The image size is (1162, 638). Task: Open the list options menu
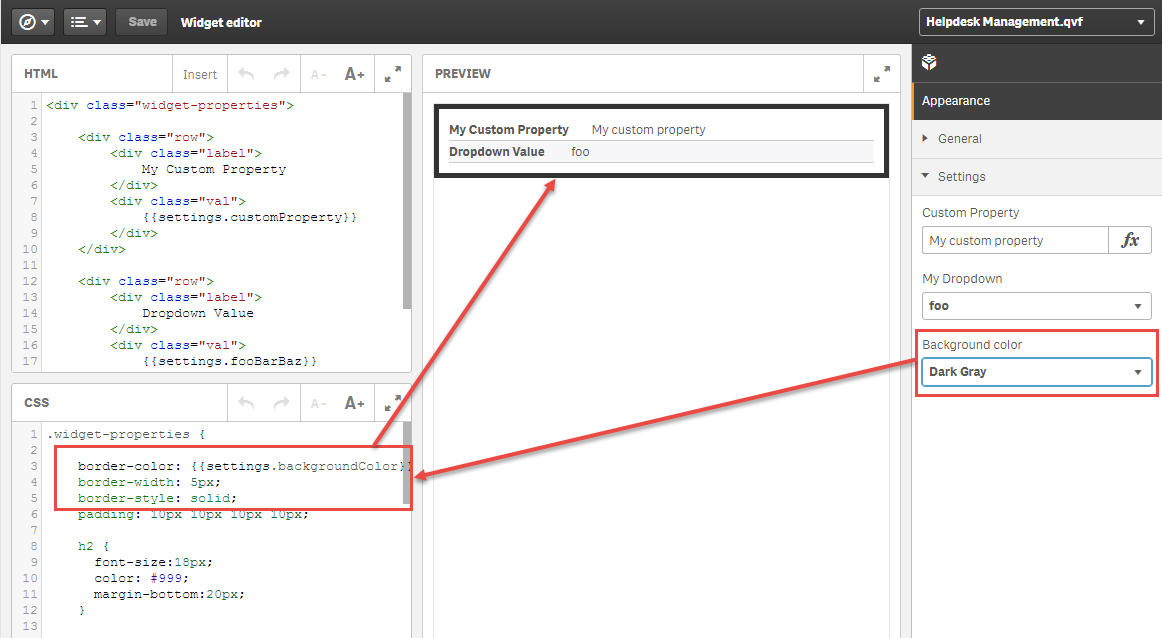[x=84, y=22]
